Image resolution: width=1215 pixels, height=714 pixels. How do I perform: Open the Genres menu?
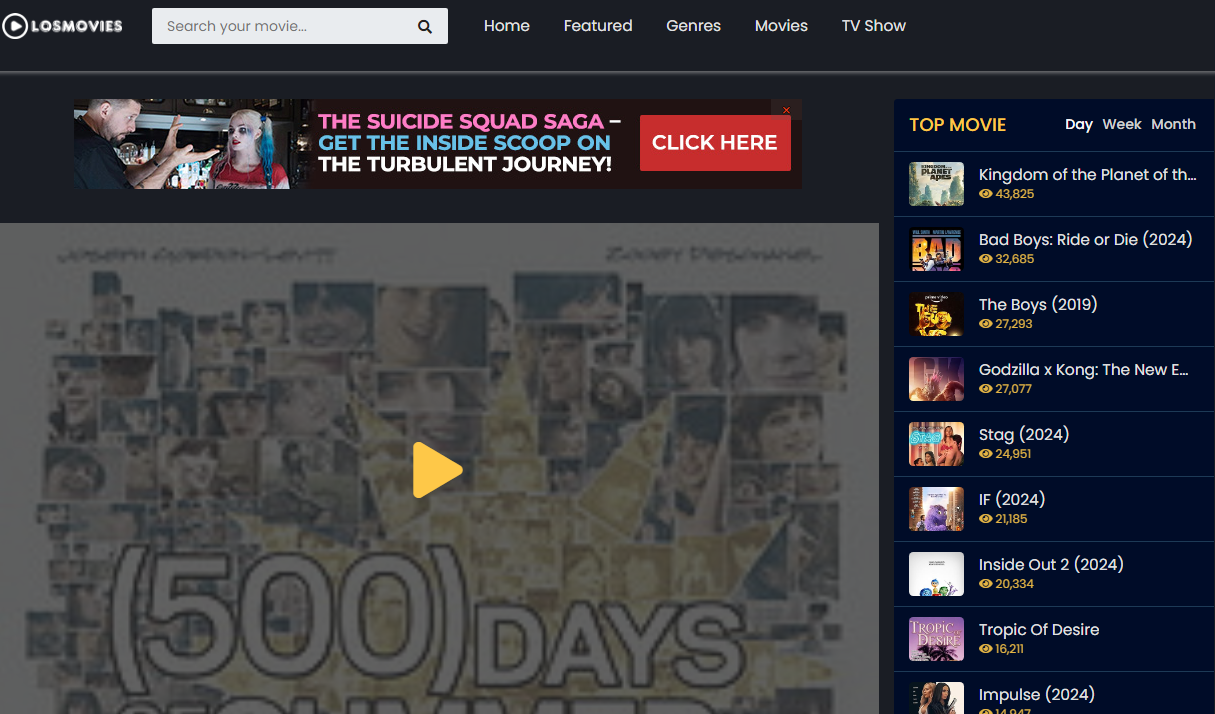[693, 26]
